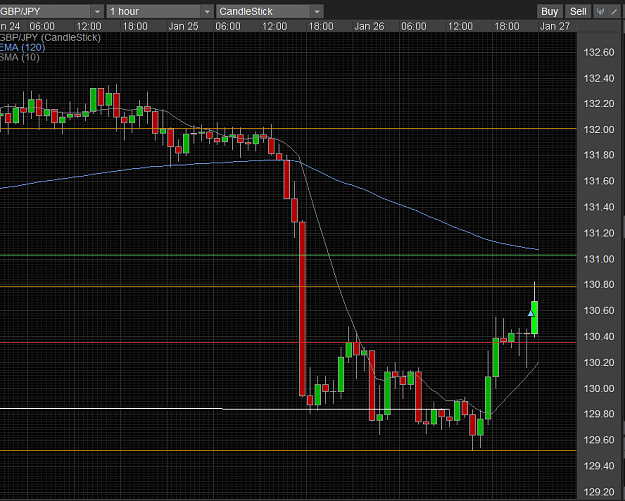This screenshot has width=625, height=501.
Task: Select the tall red candlestick body
Action: 303,309
